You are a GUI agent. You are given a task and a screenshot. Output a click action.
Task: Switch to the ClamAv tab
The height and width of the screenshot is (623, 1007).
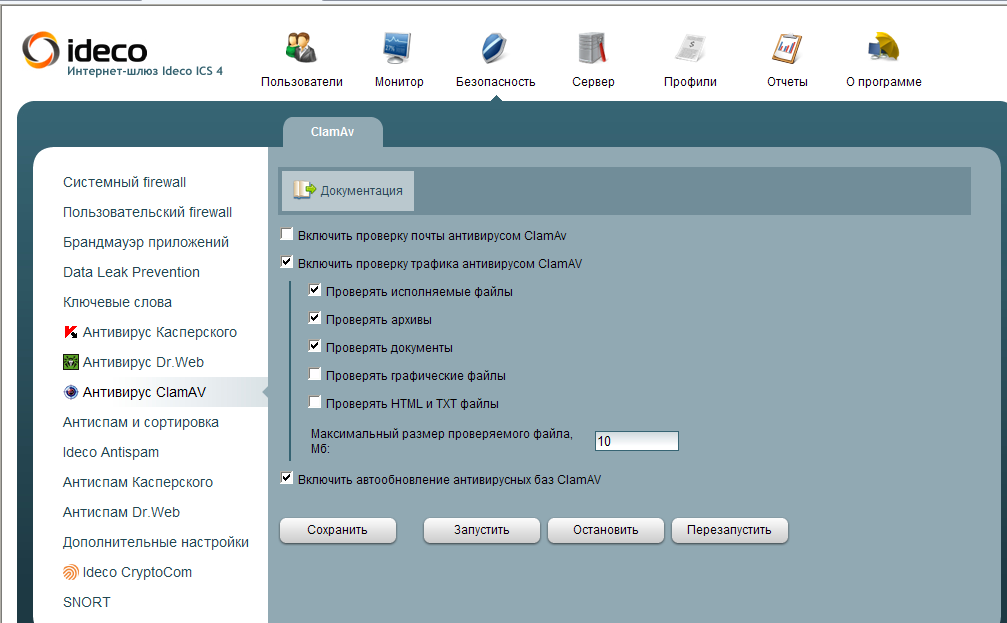pyautogui.click(x=333, y=132)
